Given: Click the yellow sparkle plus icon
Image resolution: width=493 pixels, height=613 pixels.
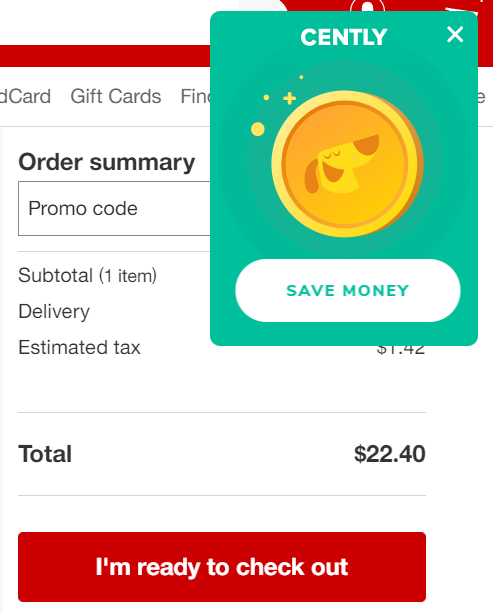Looking at the screenshot, I should point(289,98).
